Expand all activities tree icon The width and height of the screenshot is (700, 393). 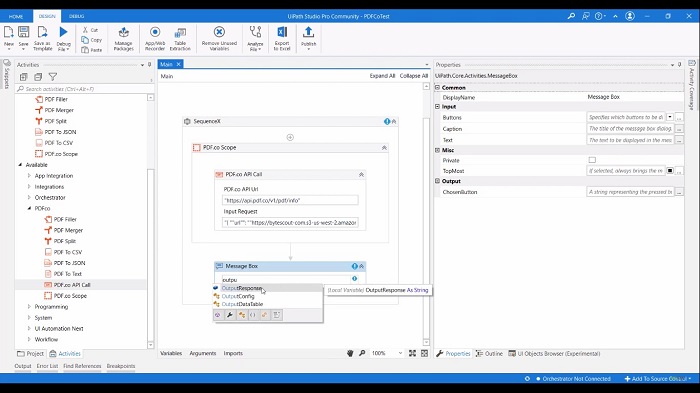[x=24, y=77]
